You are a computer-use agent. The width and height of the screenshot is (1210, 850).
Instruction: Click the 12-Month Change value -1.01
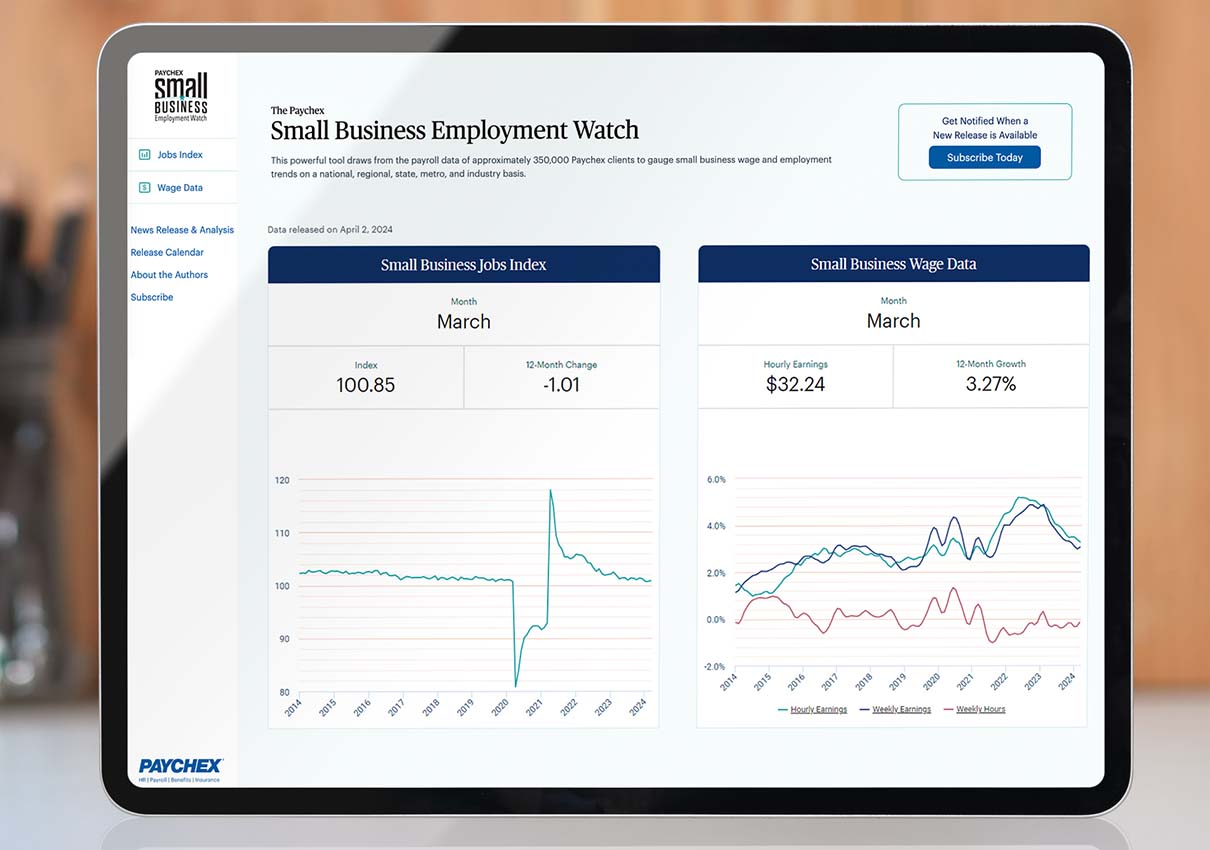561,385
